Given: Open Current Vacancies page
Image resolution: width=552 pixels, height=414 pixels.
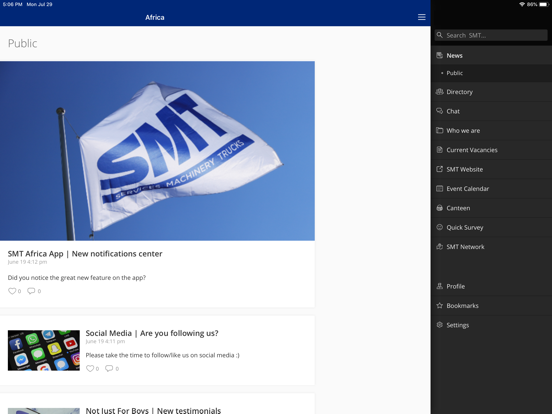Looking at the screenshot, I should pyautogui.click(x=491, y=150).
